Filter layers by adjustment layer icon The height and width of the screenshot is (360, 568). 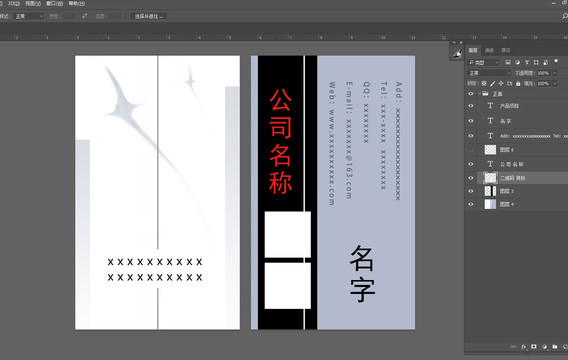[517, 62]
